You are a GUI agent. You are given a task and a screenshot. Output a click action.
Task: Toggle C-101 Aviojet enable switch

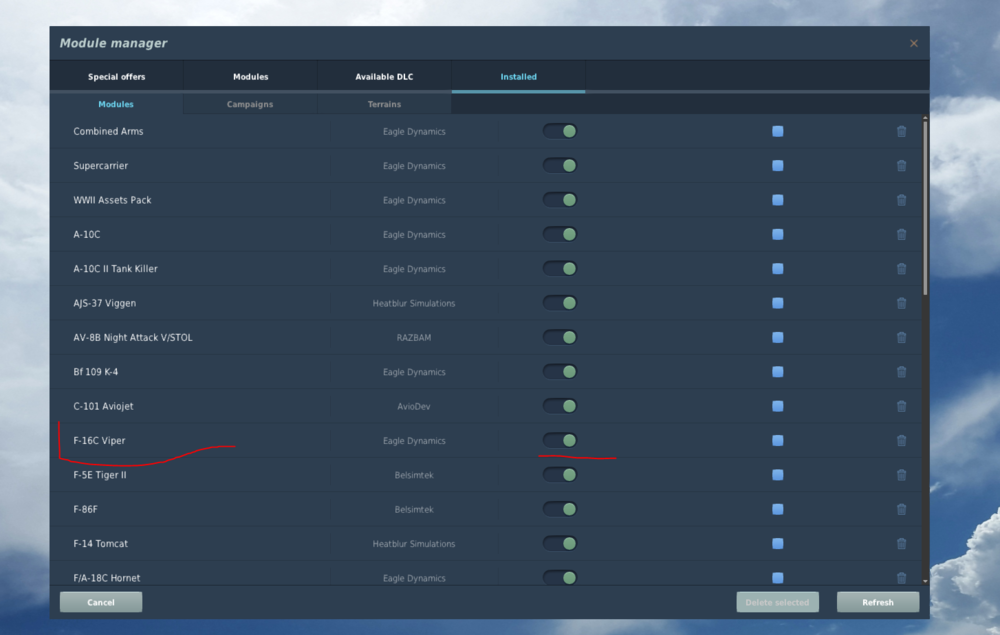(560, 406)
